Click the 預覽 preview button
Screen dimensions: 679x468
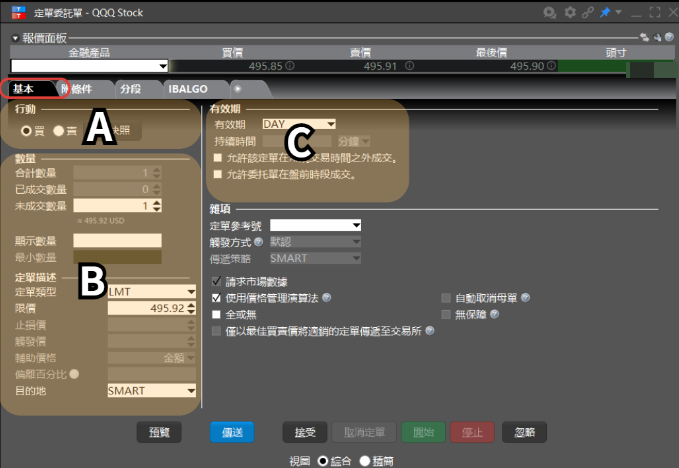(x=159, y=432)
